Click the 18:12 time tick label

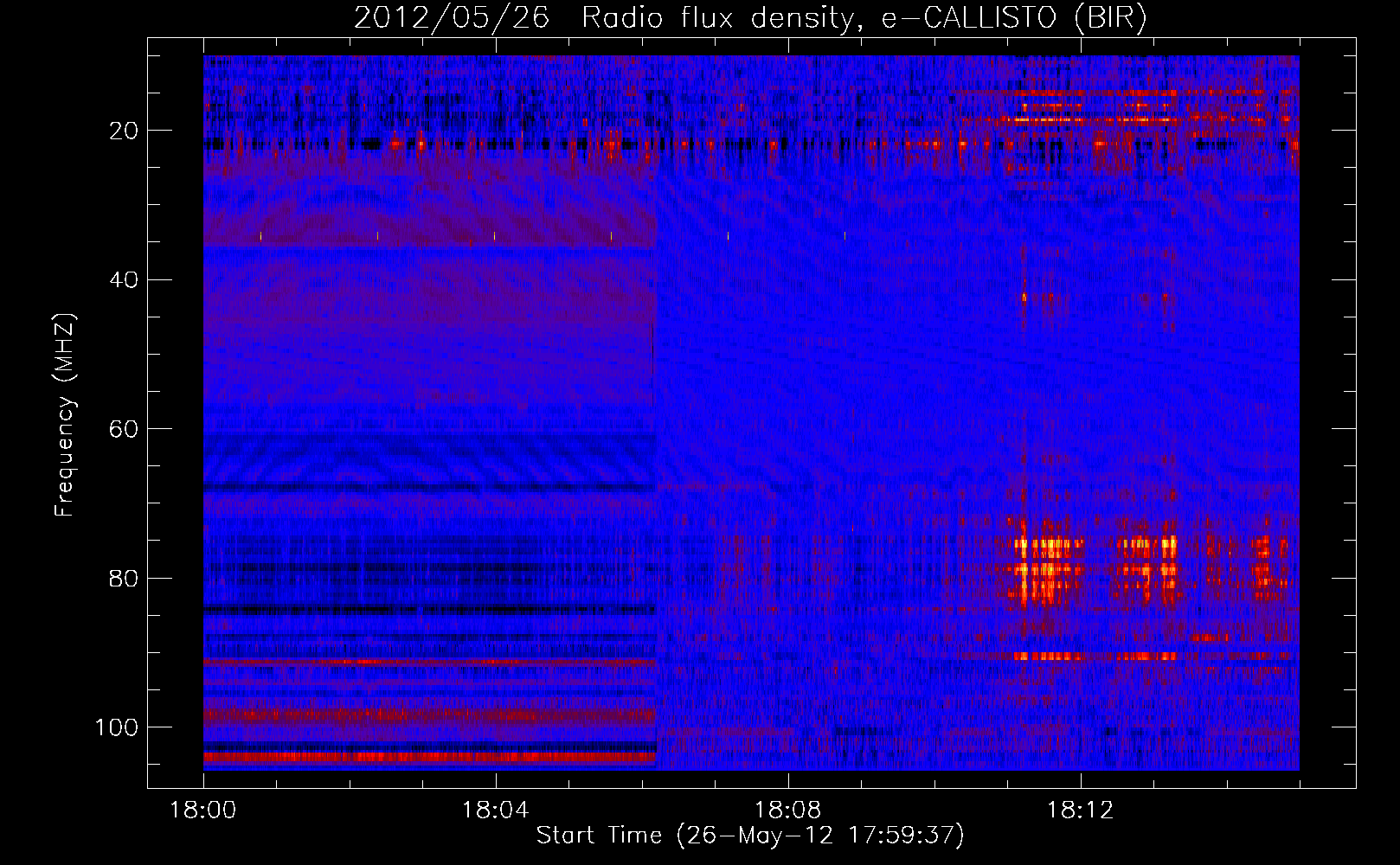point(1080,811)
